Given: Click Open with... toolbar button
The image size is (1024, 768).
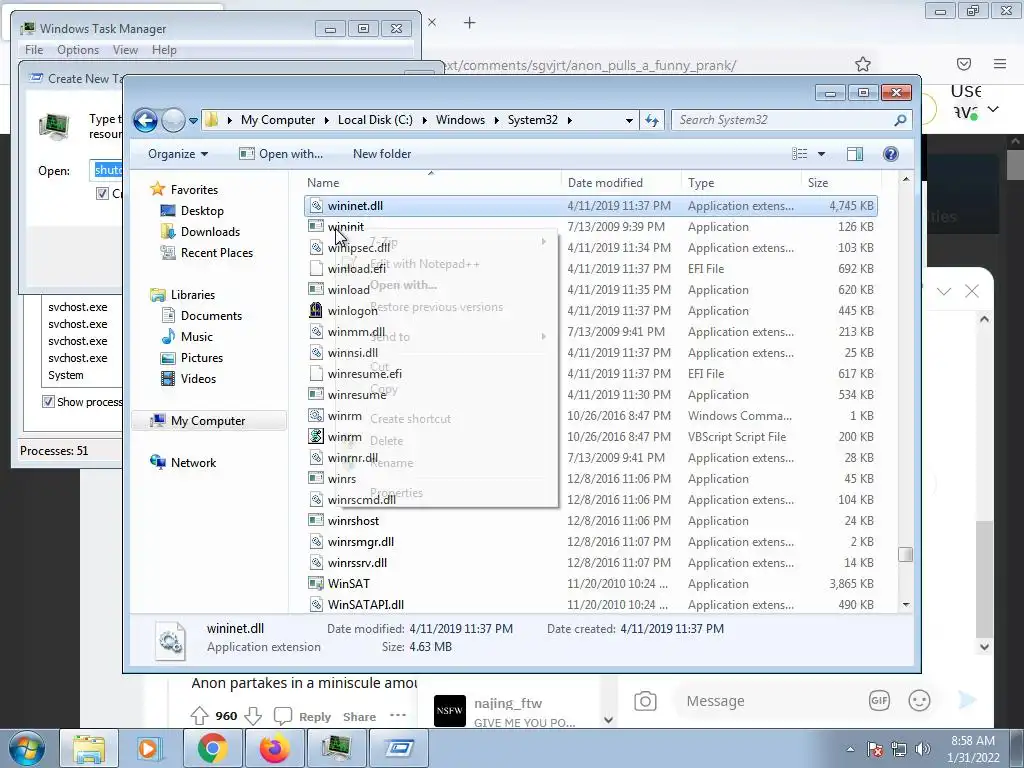Looking at the screenshot, I should pyautogui.click(x=281, y=154).
